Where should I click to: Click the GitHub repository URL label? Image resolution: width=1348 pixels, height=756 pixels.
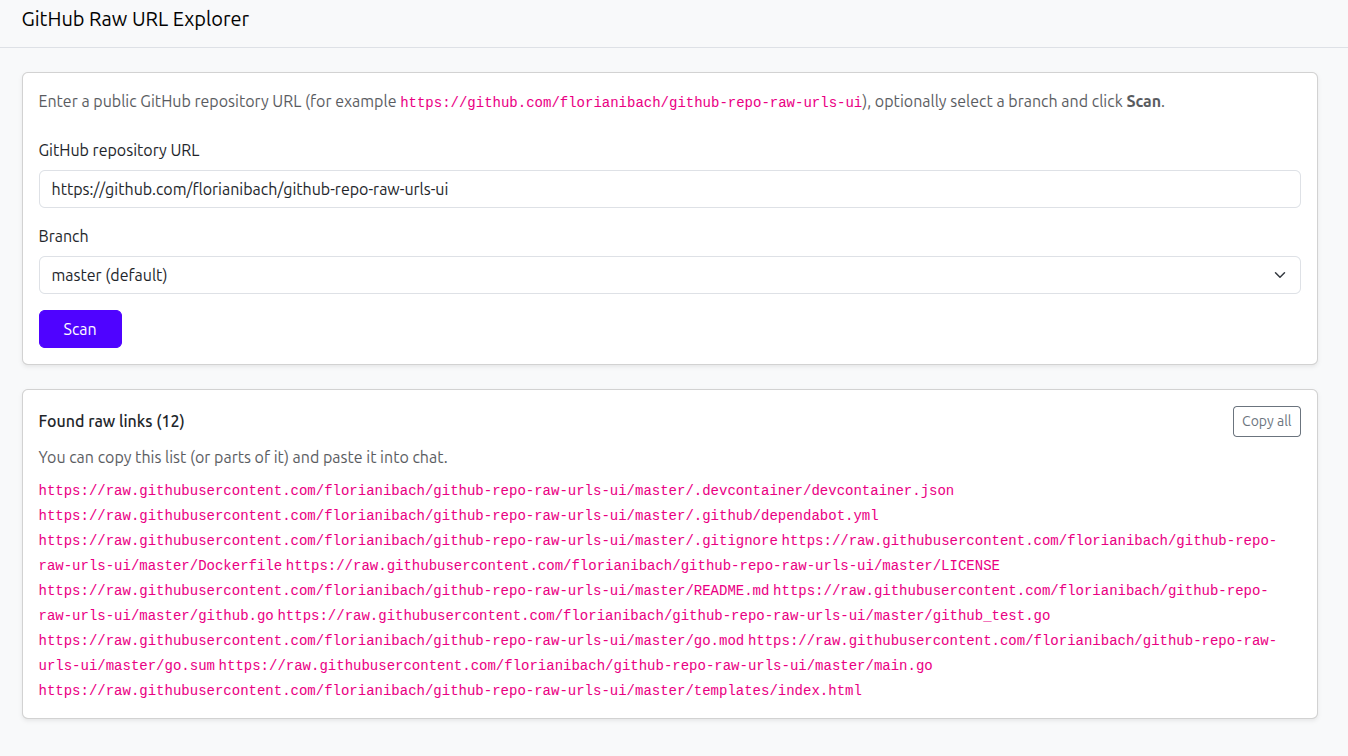pyautogui.click(x=119, y=150)
